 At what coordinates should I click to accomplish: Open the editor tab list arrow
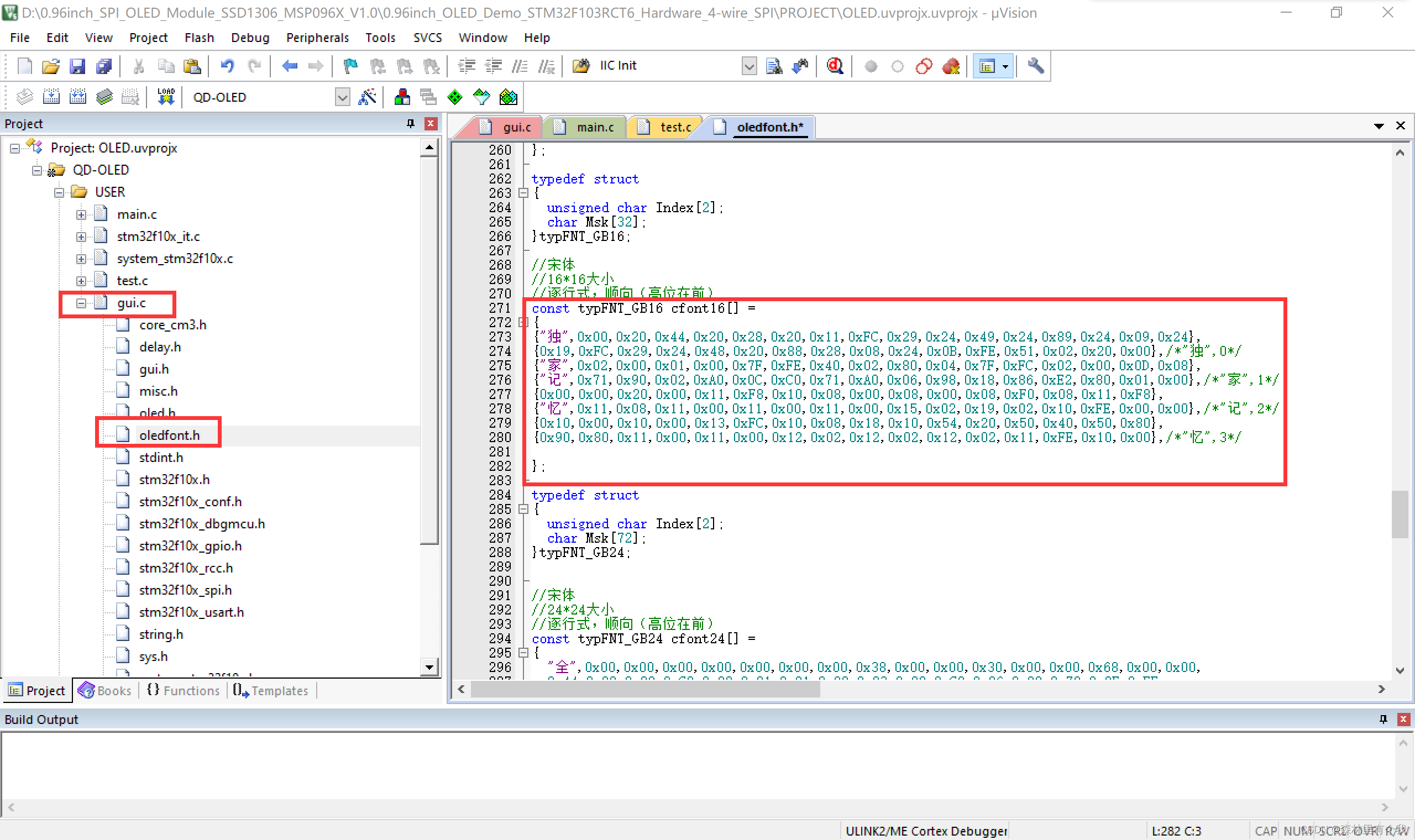pyautogui.click(x=1379, y=125)
